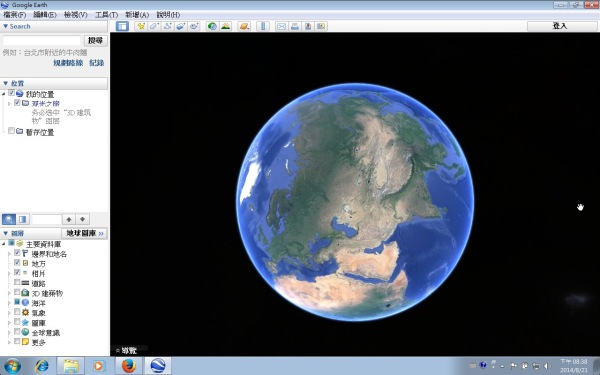Image resolution: width=600 pixels, height=375 pixels.
Task: Click the Email envelope icon
Action: [x=281, y=26]
